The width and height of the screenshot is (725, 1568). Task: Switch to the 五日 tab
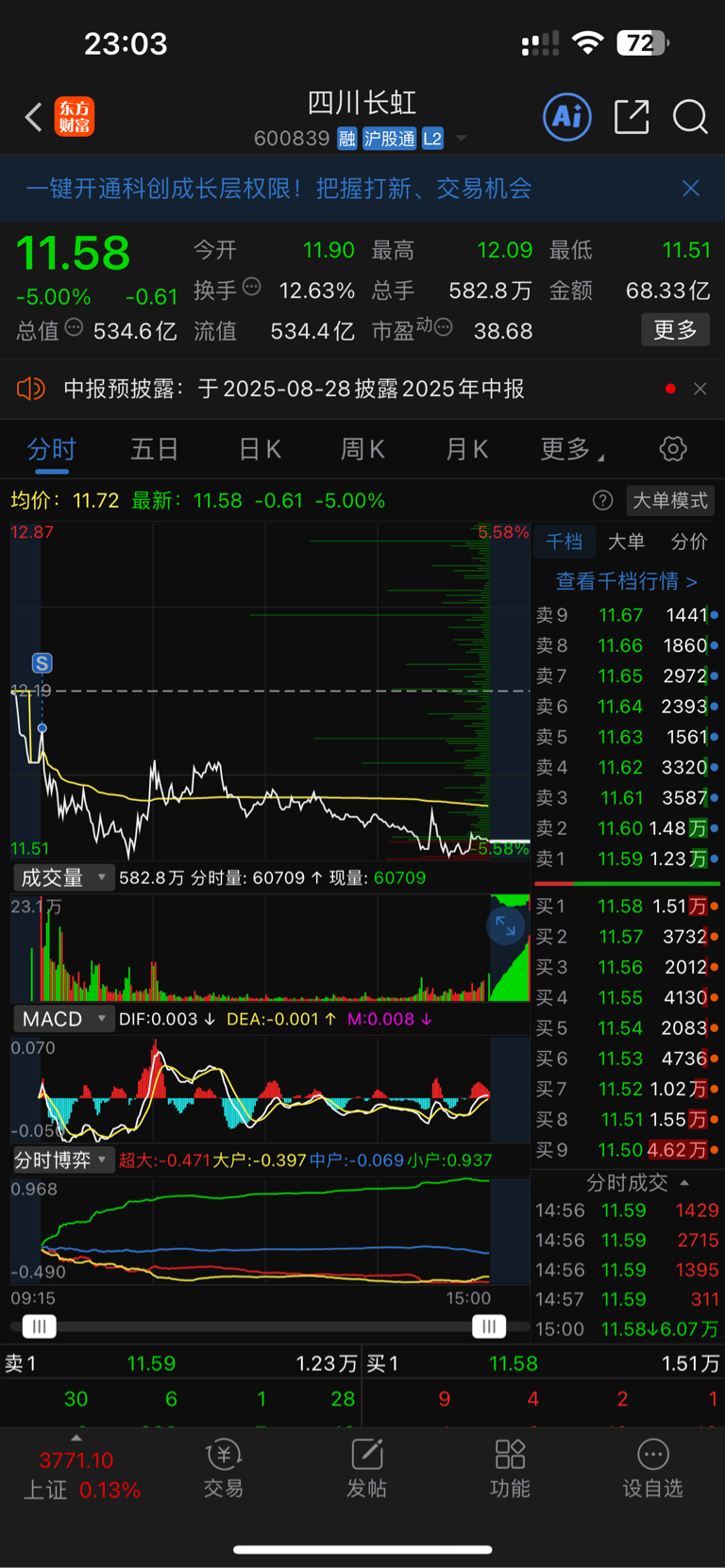click(x=155, y=449)
